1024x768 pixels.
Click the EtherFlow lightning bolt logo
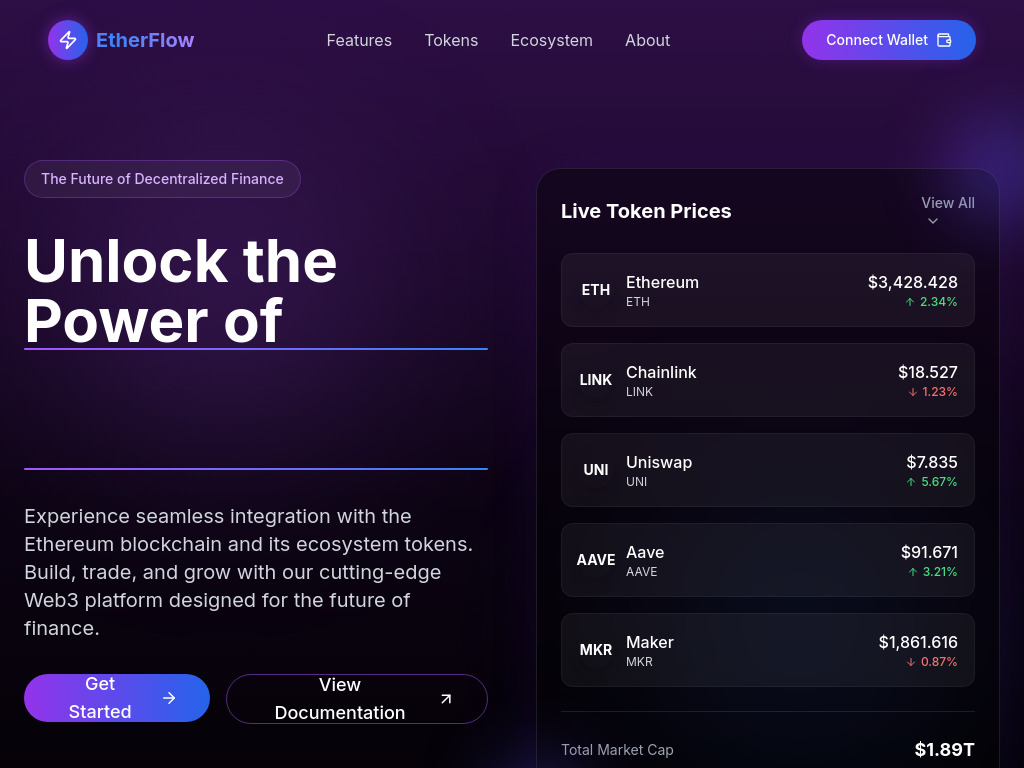(68, 40)
